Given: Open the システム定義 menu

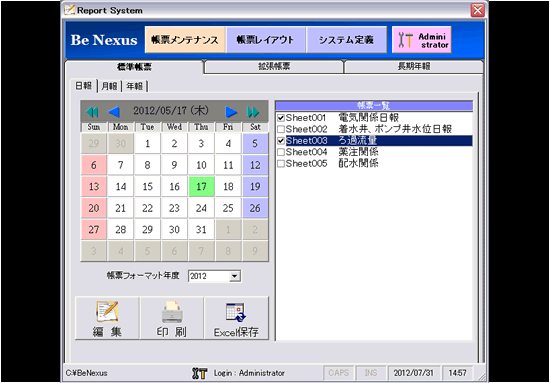Looking at the screenshot, I should pyautogui.click(x=347, y=40).
